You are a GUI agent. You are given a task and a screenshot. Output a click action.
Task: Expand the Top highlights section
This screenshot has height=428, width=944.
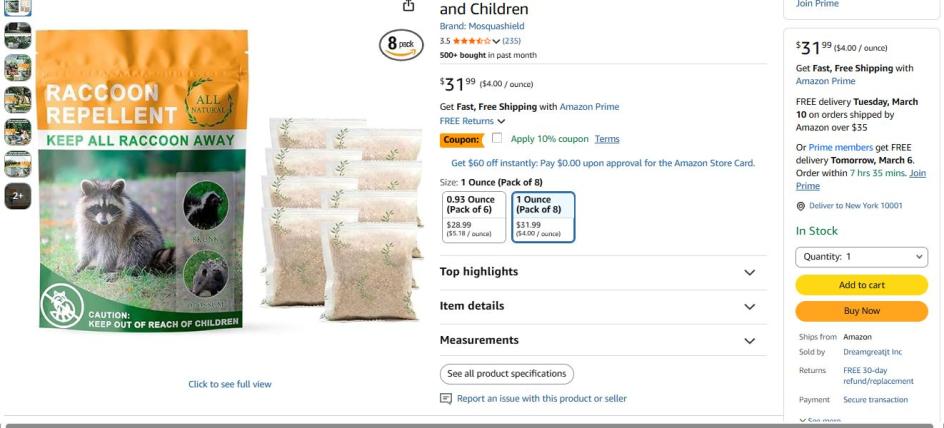[598, 272]
